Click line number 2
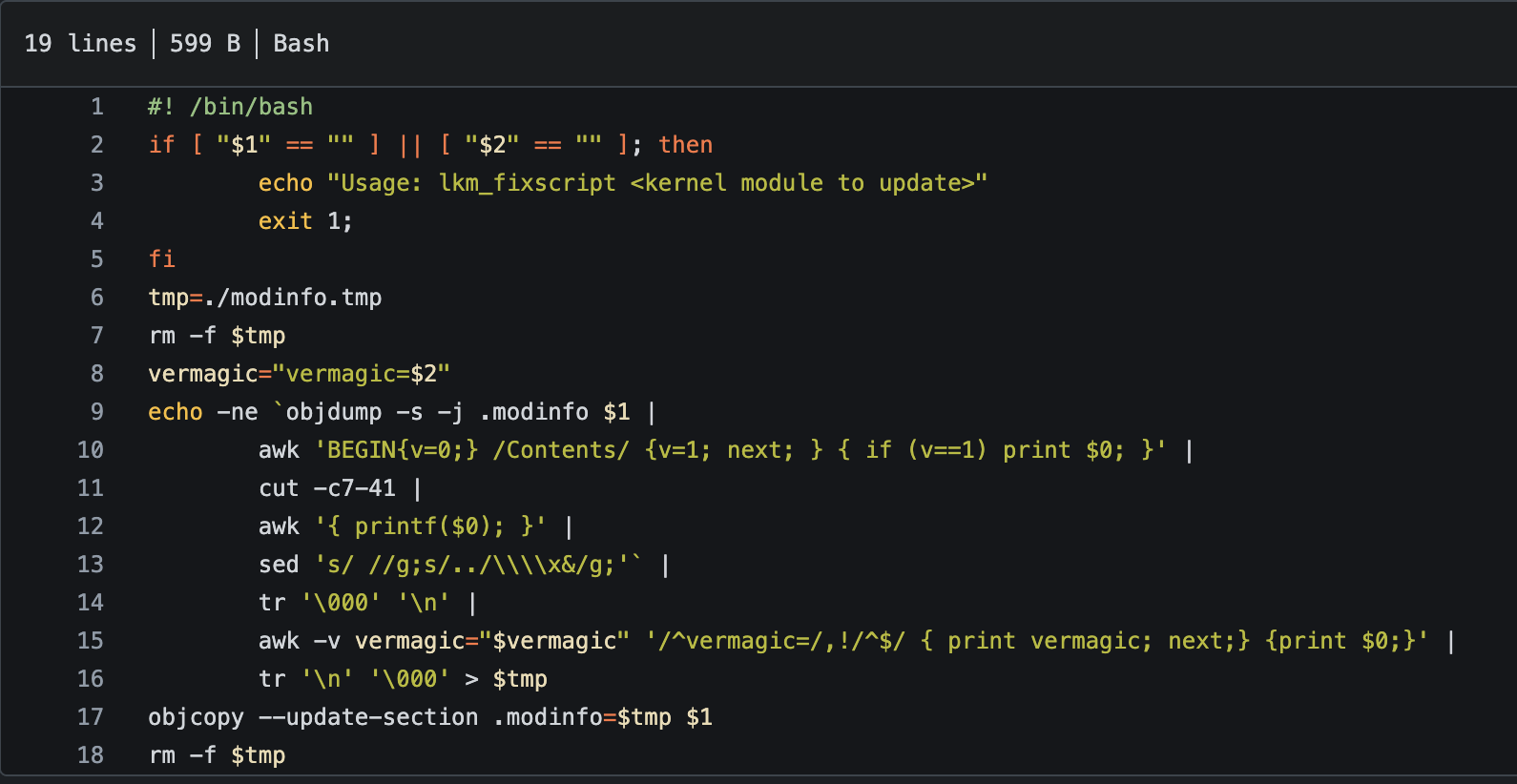Image resolution: width=1517 pixels, height=784 pixels. pyautogui.click(x=97, y=145)
